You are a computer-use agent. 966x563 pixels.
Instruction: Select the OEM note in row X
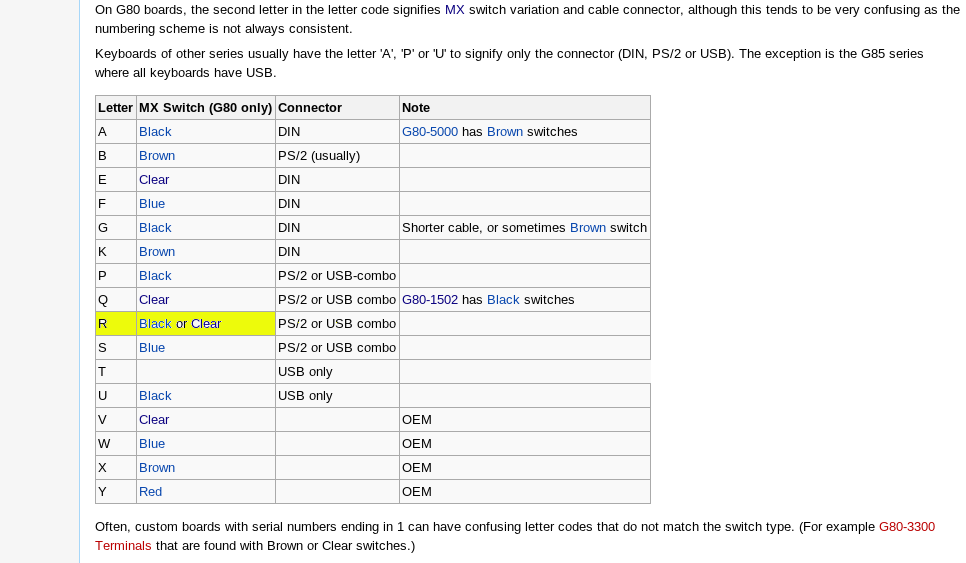525,468
